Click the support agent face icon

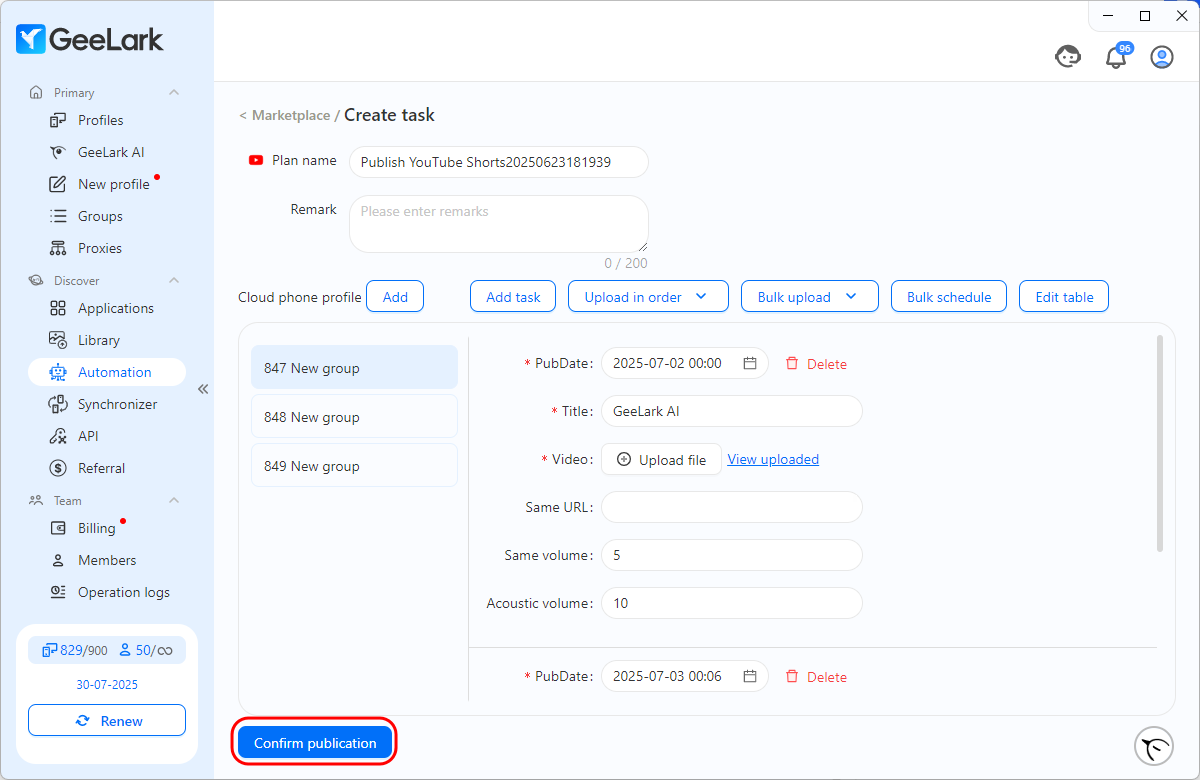click(x=1068, y=57)
